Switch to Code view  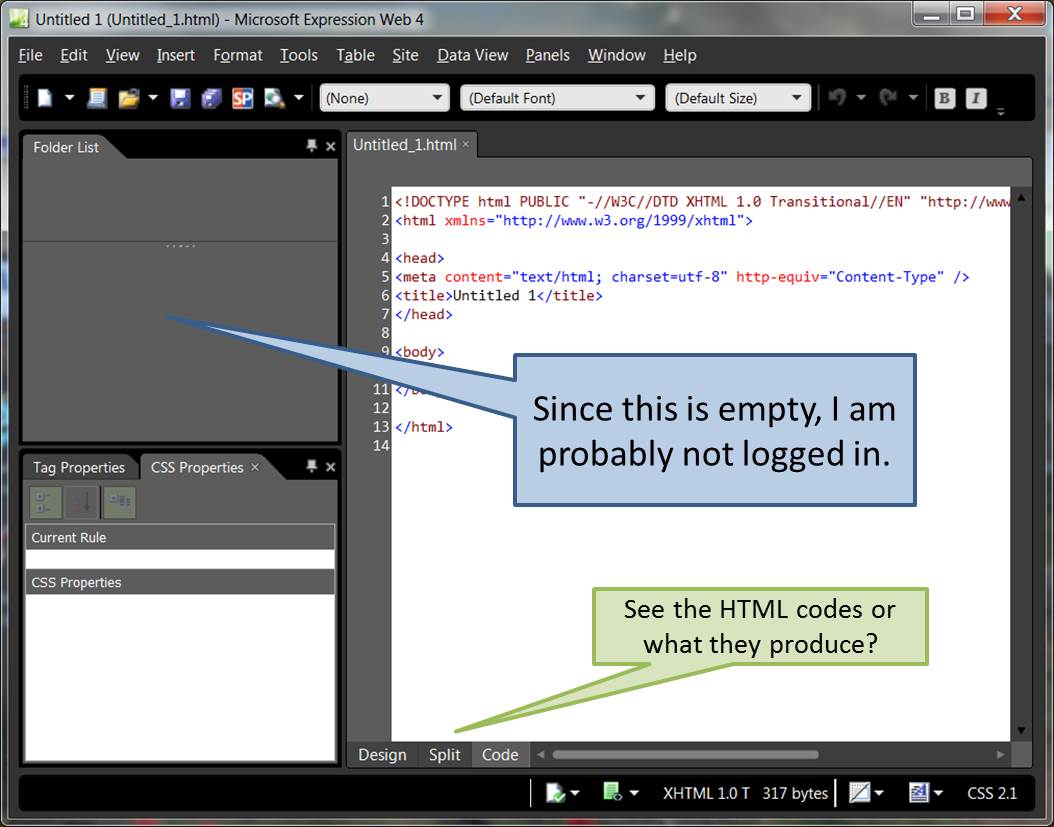500,755
